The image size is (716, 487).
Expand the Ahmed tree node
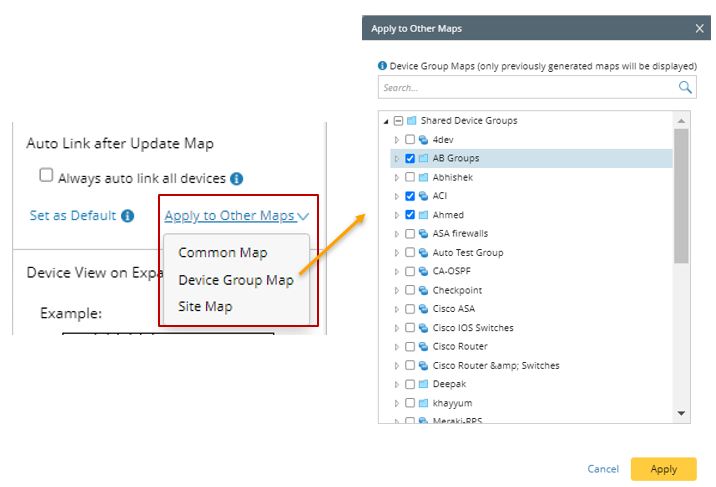(x=397, y=215)
